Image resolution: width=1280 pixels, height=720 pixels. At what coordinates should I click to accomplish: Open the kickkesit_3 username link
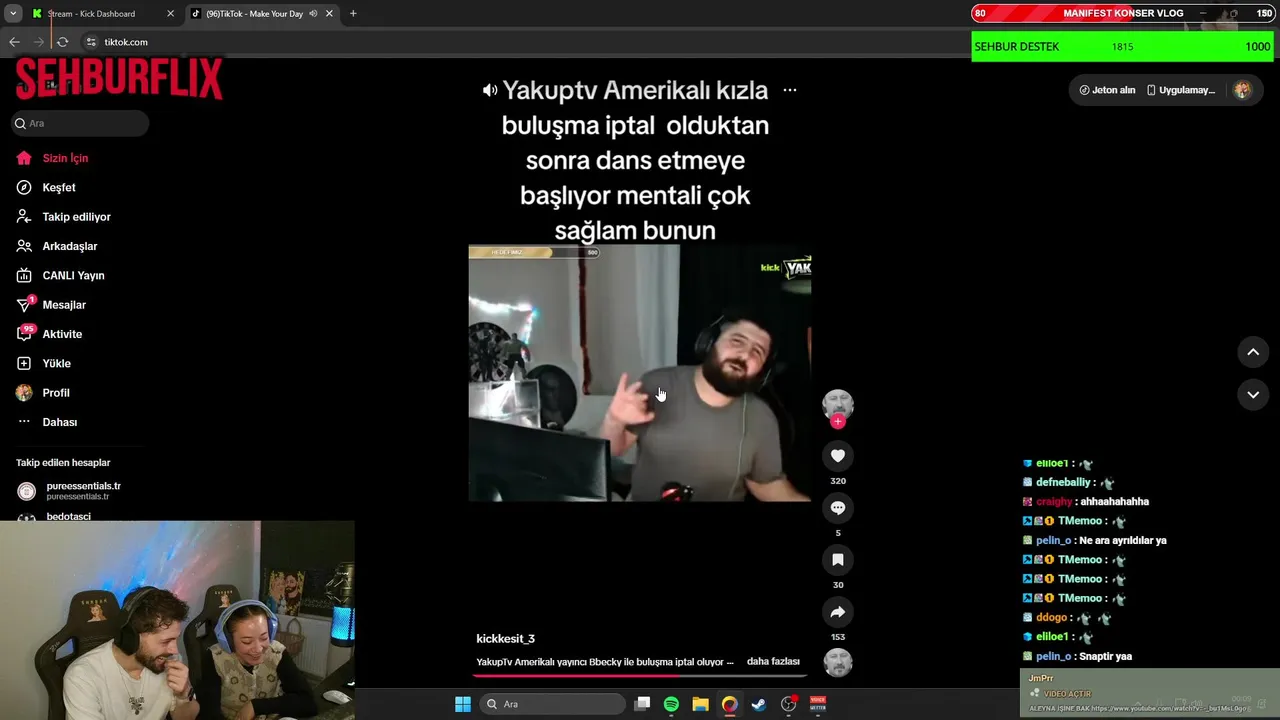point(505,639)
